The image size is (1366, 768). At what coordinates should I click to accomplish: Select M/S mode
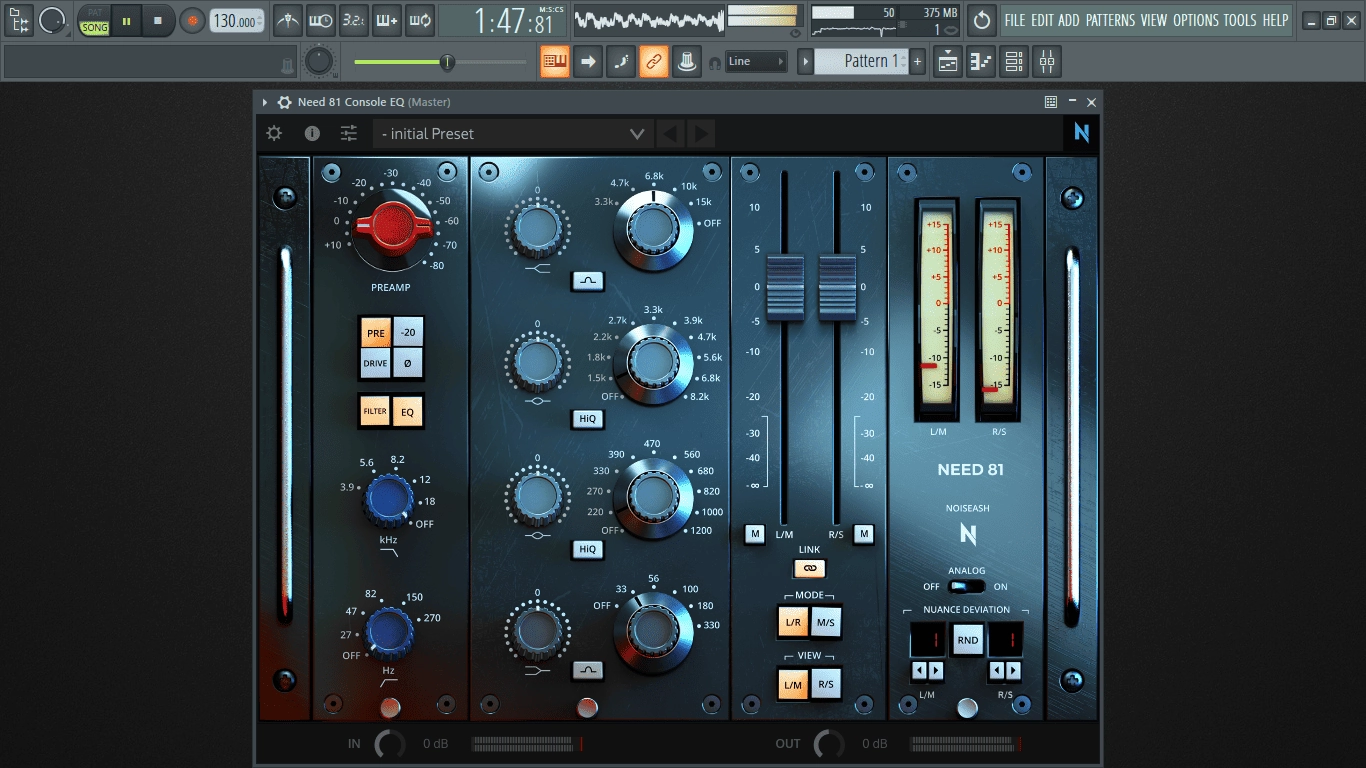826,622
